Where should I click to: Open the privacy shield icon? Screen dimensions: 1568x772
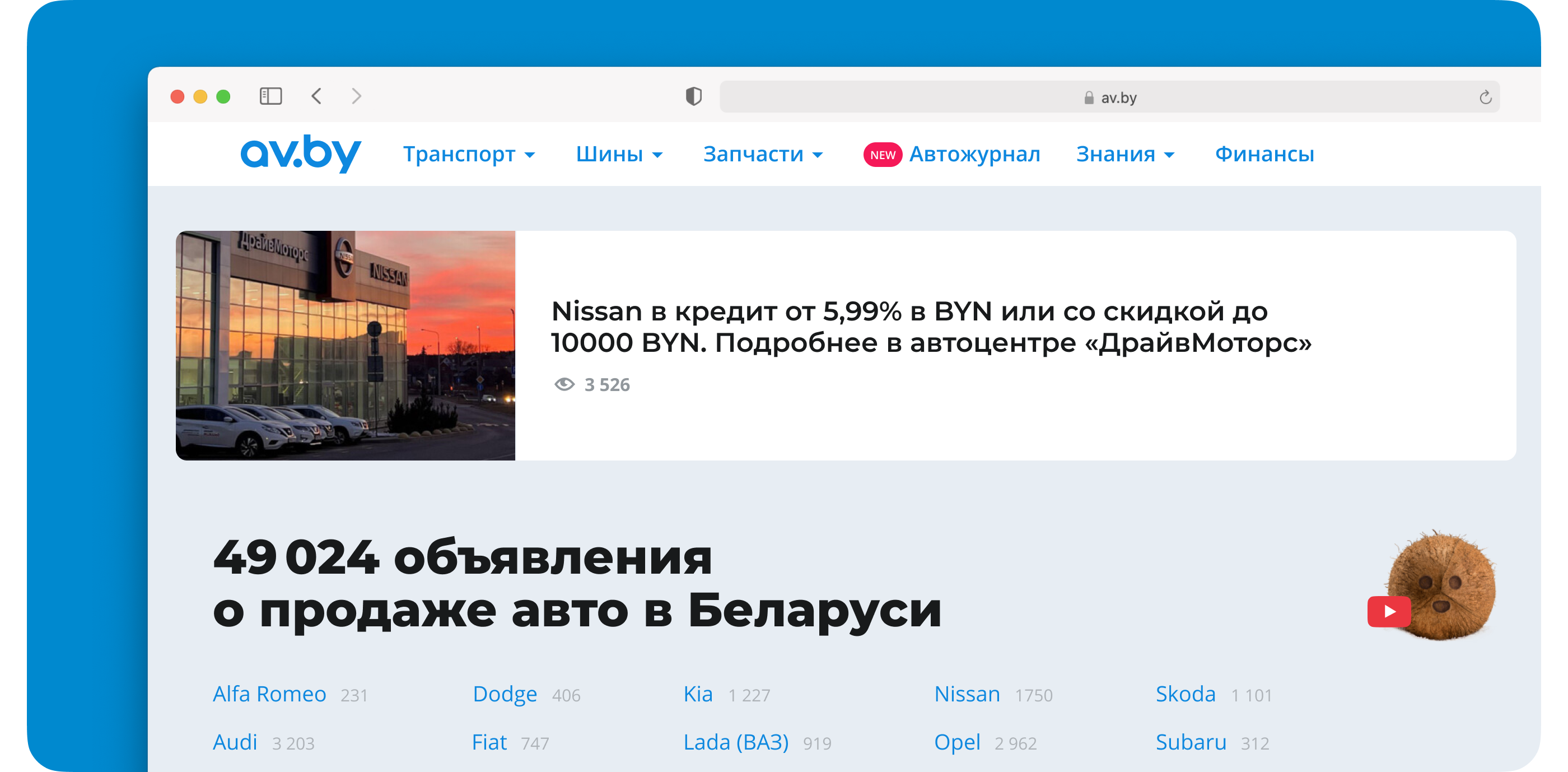tap(693, 96)
